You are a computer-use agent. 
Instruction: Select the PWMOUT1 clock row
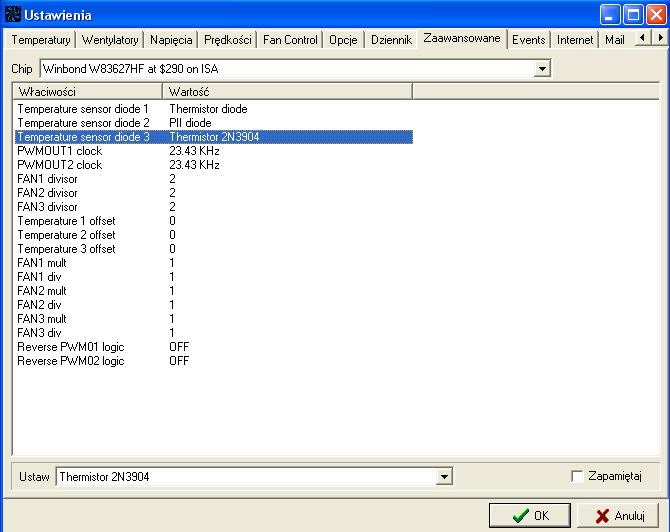214,151
